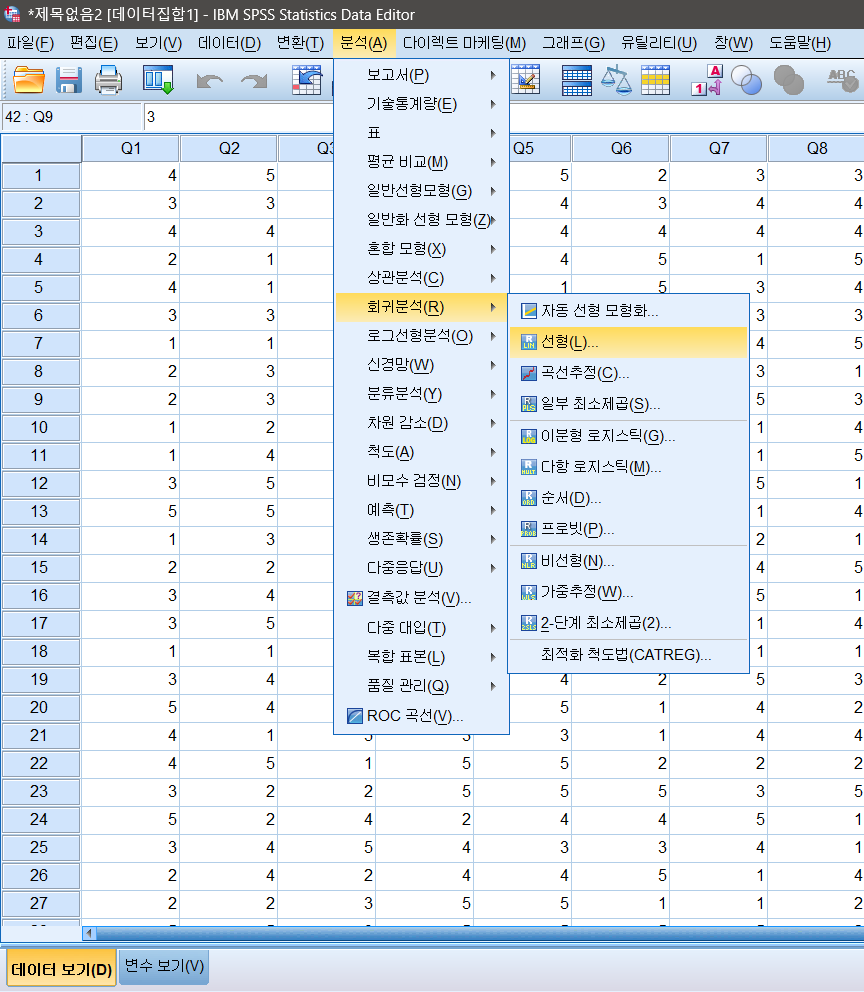Click the Print icon in toolbar
The height and width of the screenshot is (992, 864).
point(108,80)
